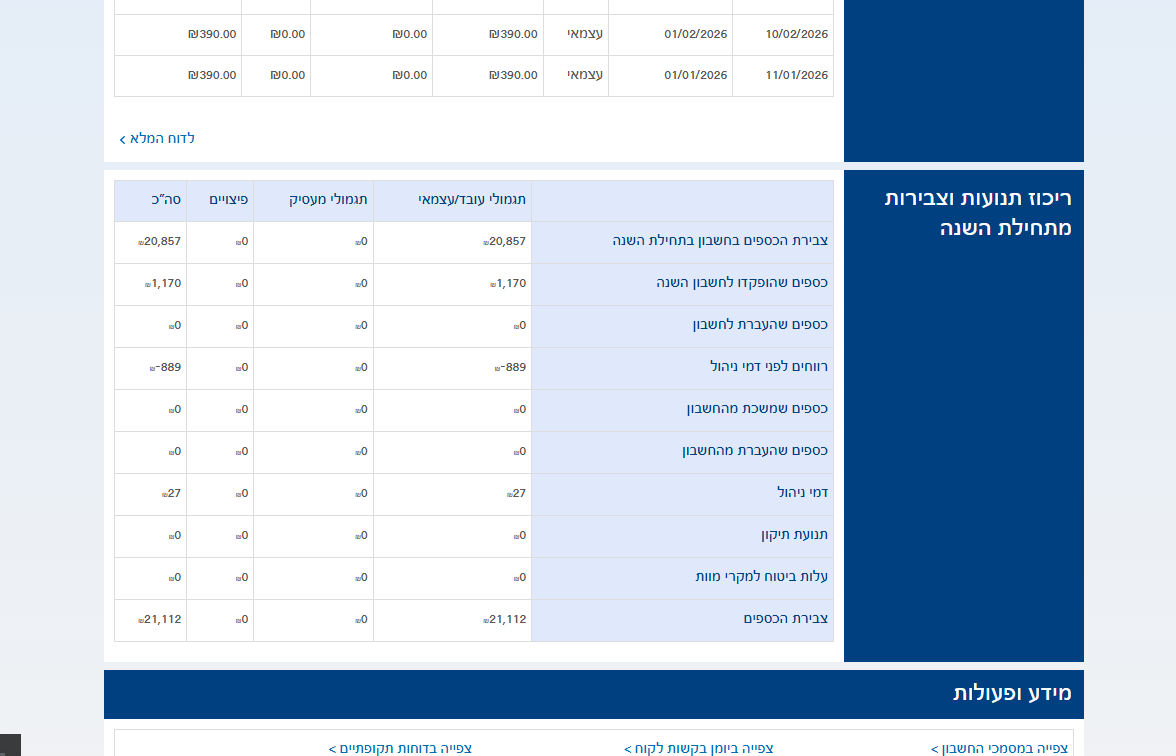Click the תגמולי עובד/עצמאי column header
The height and width of the screenshot is (756, 1176).
click(472, 200)
